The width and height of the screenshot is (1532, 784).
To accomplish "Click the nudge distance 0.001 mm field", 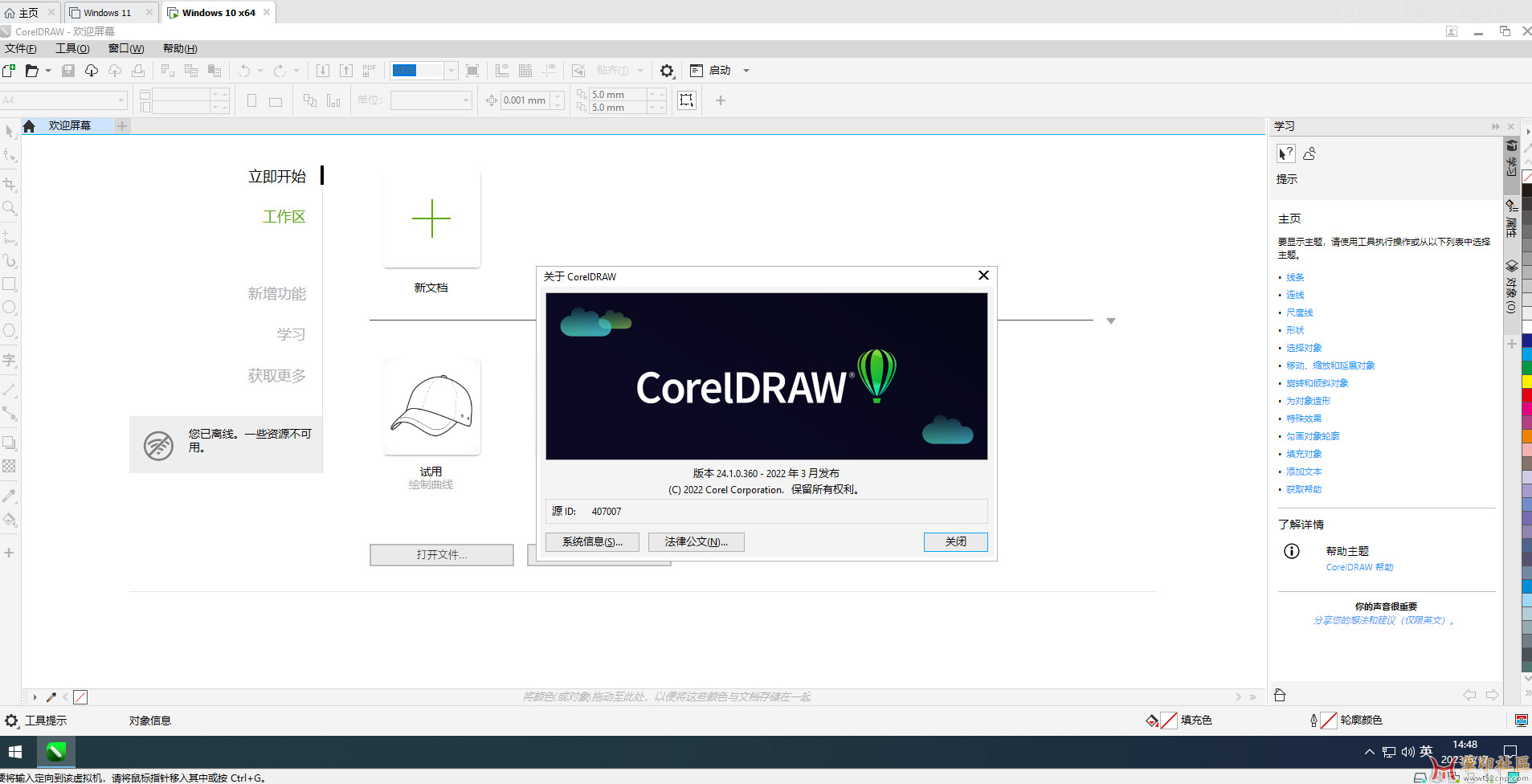I will 525,100.
